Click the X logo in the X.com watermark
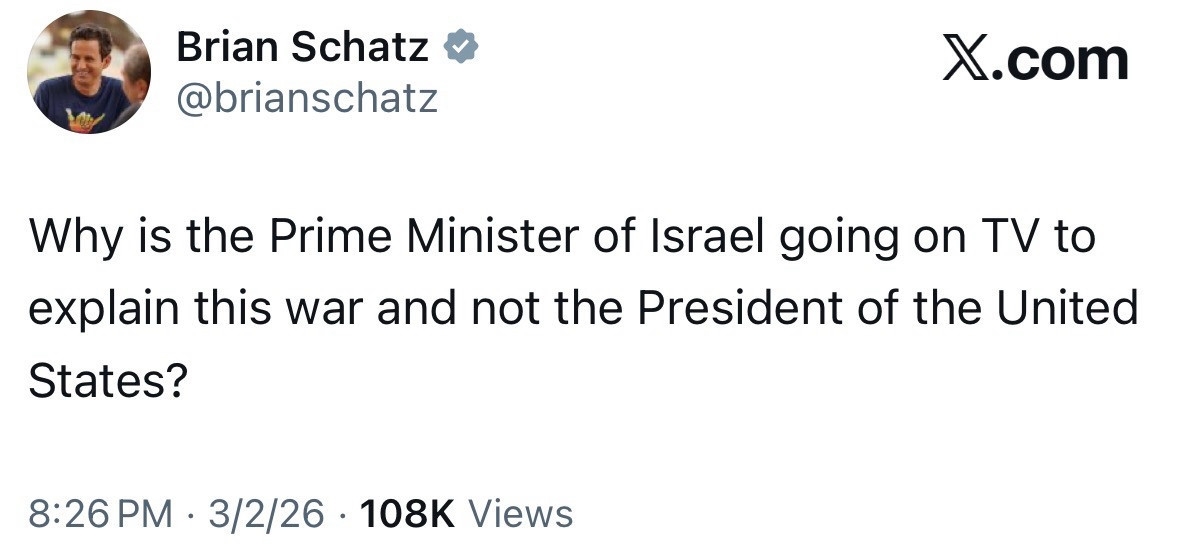Screen dimensions: 1179x556 (962, 59)
